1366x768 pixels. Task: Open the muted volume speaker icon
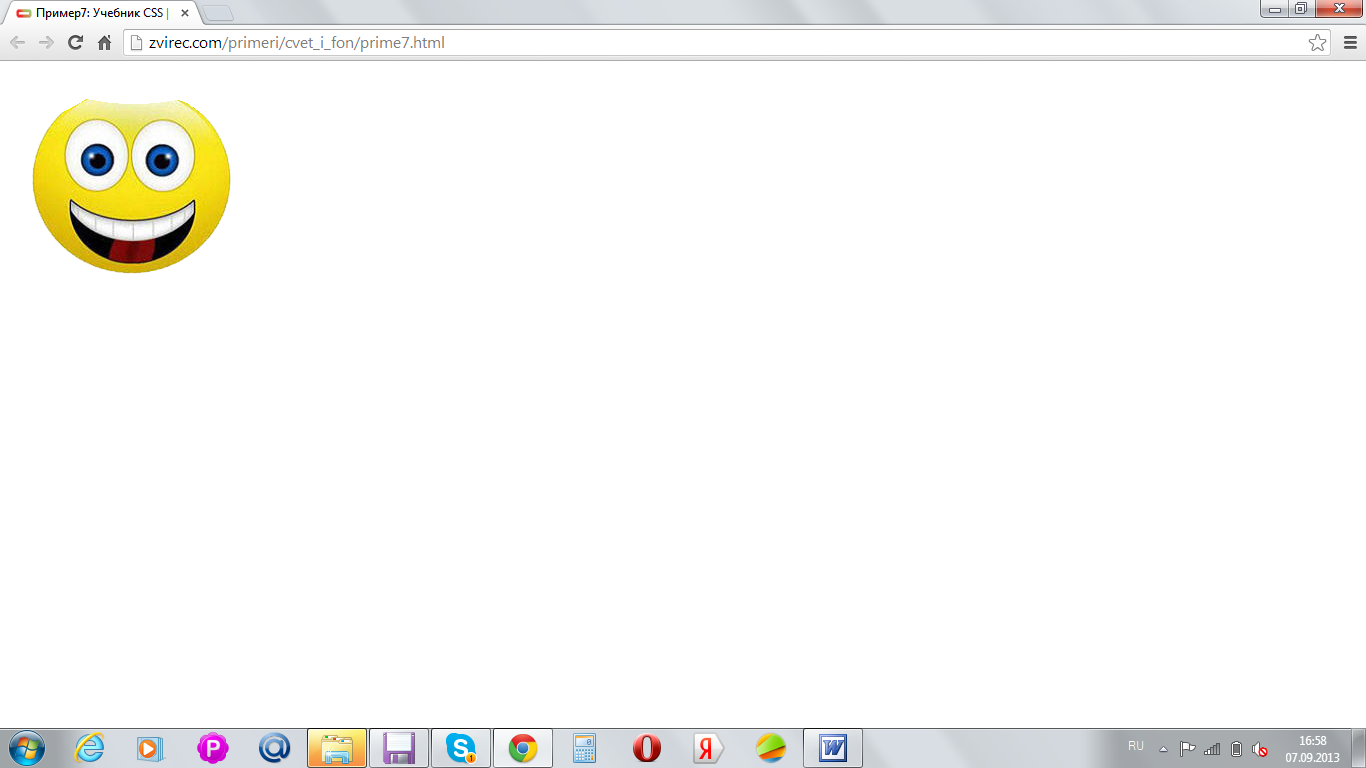click(x=1260, y=749)
